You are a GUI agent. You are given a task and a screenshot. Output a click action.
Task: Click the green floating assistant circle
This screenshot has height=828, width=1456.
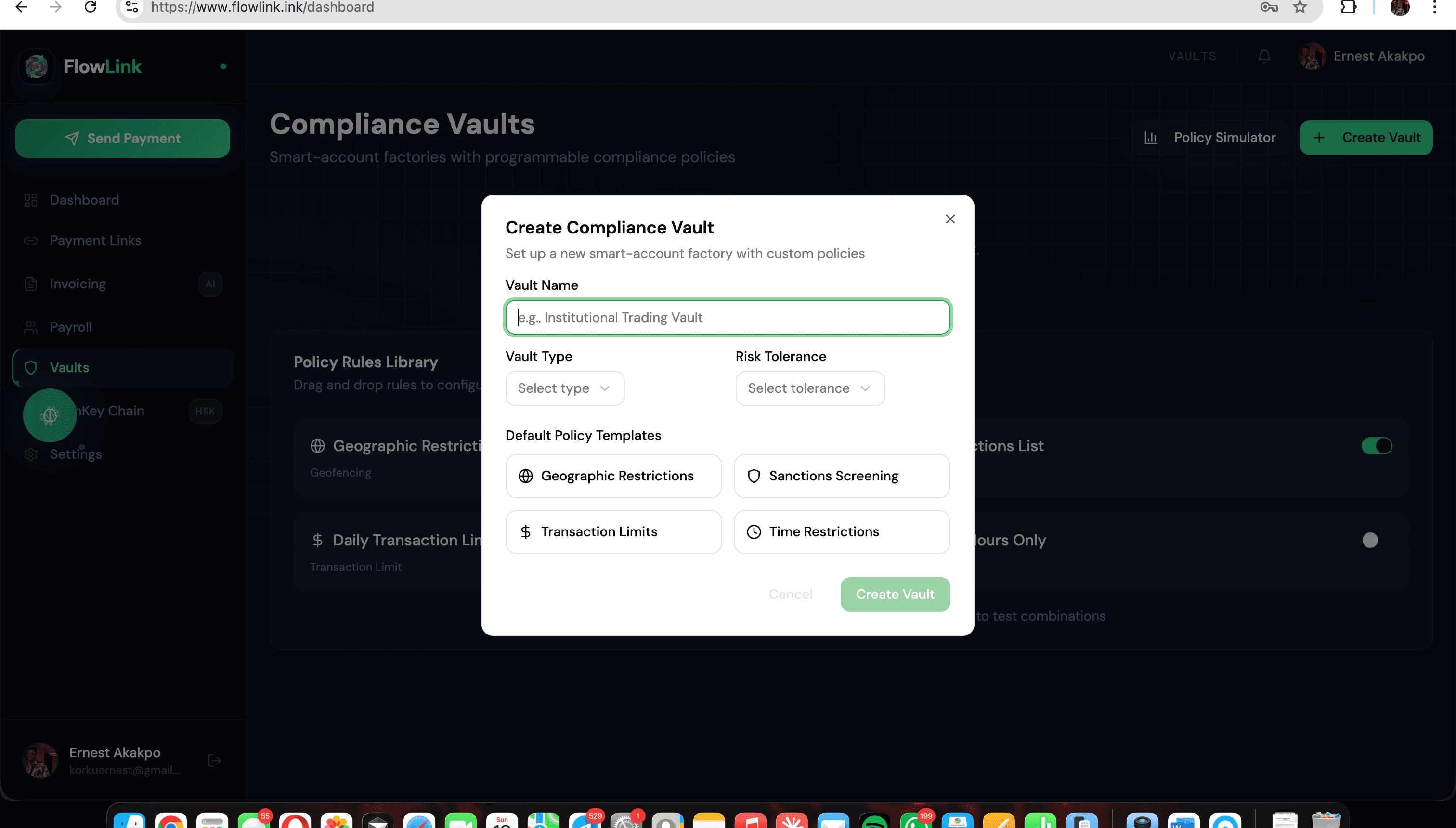pyautogui.click(x=50, y=415)
